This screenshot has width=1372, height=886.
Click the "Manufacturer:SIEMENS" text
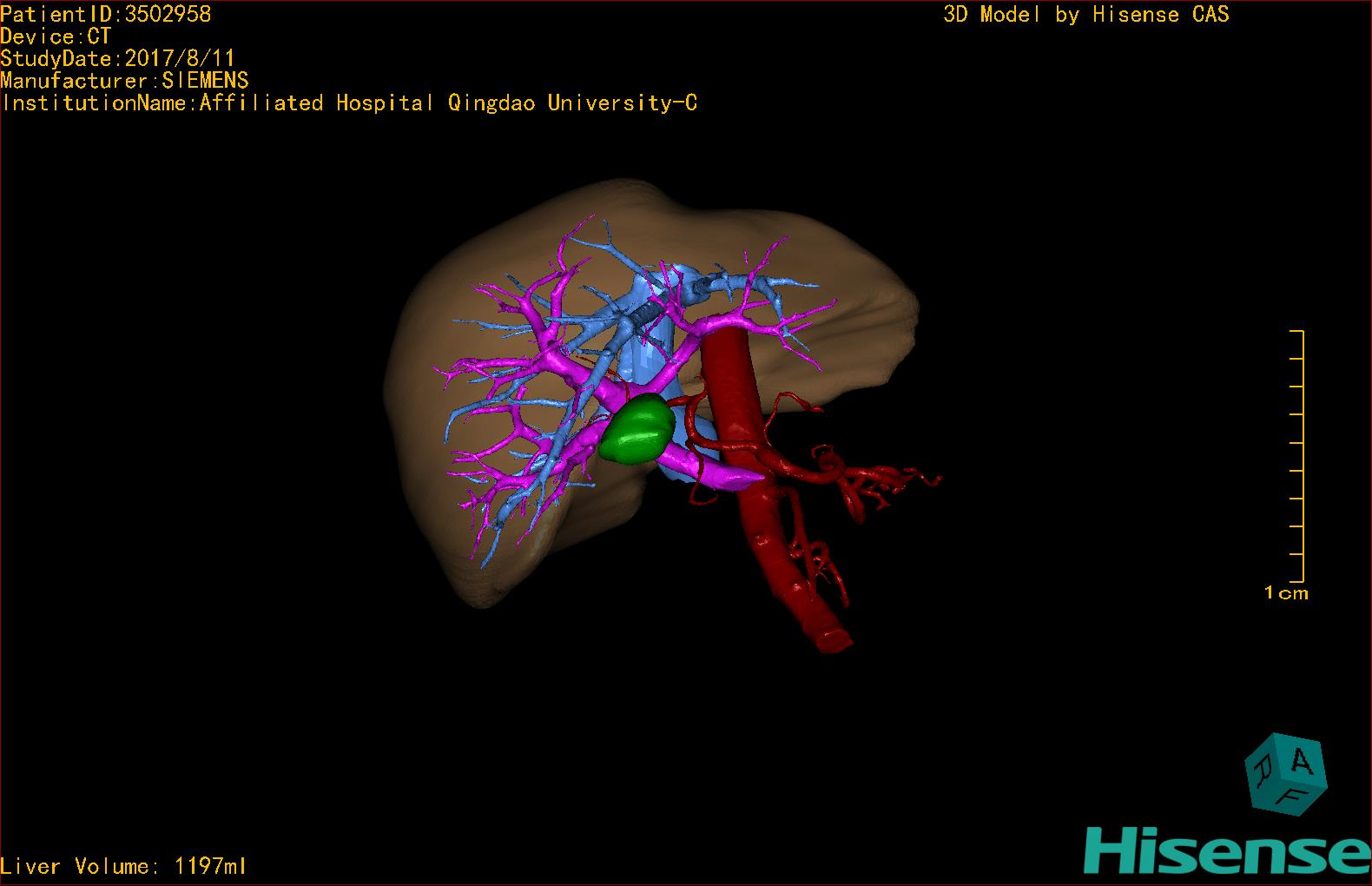point(125,81)
